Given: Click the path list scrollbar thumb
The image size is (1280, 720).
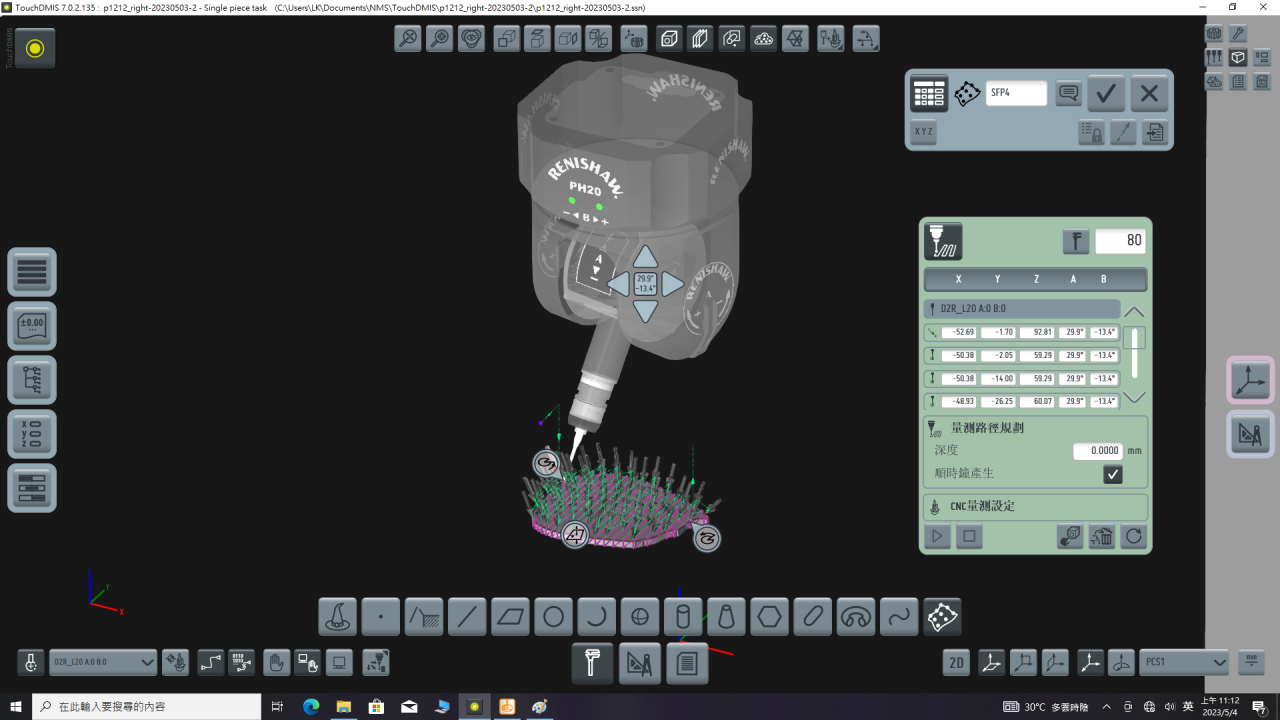Looking at the screenshot, I should click(1136, 338).
